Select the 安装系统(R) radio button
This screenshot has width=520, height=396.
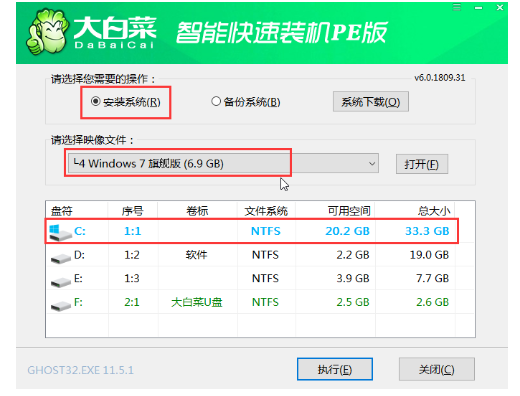click(95, 101)
